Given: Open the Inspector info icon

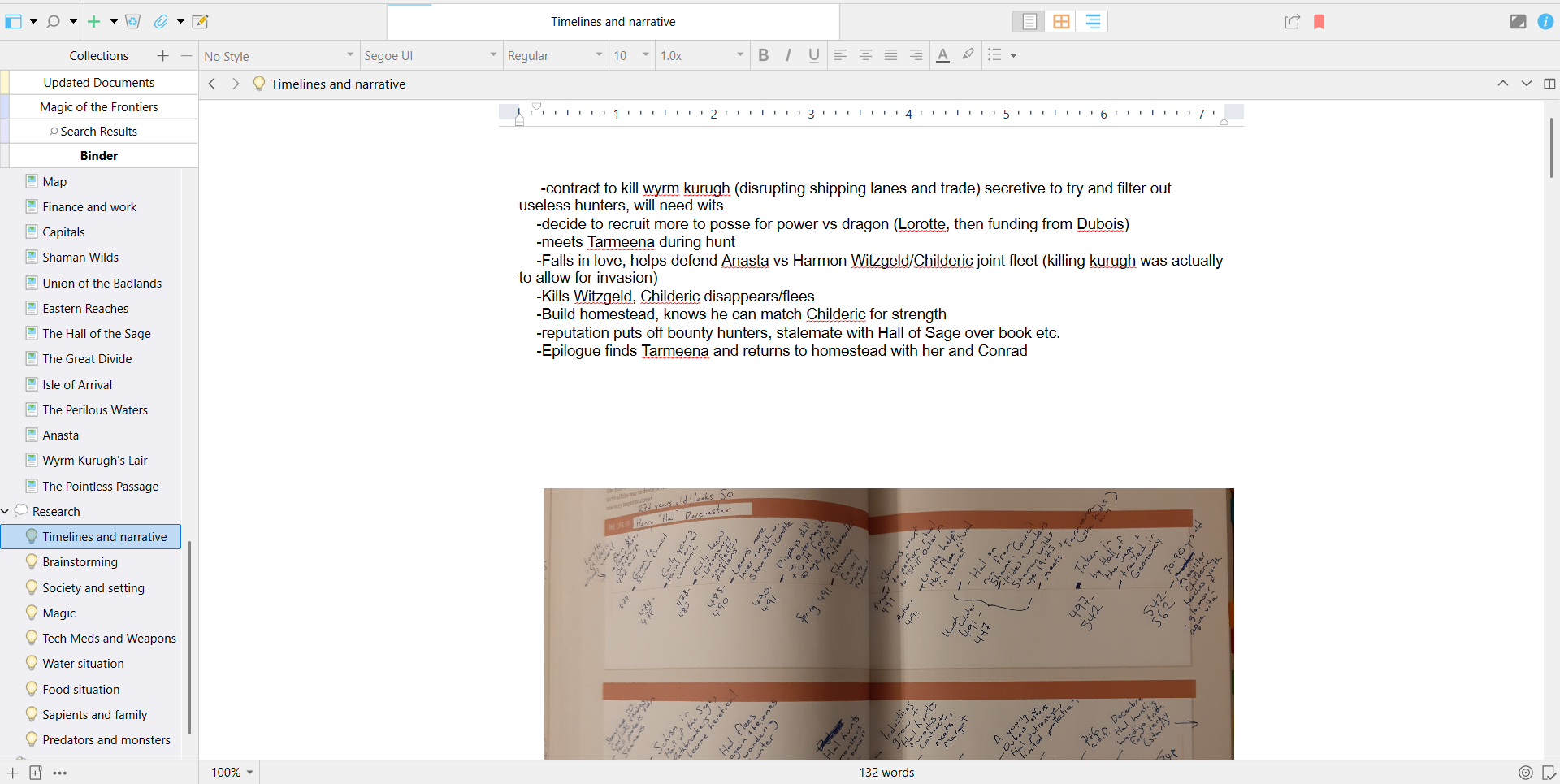Looking at the screenshot, I should (x=1545, y=22).
